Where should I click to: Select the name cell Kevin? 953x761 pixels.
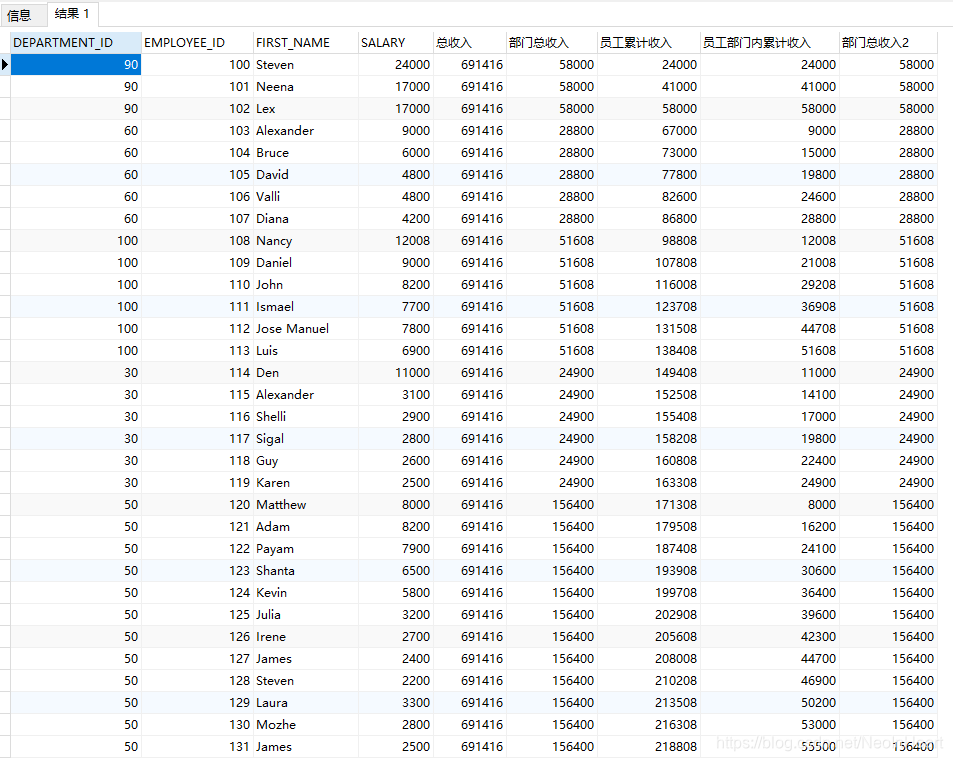click(306, 592)
